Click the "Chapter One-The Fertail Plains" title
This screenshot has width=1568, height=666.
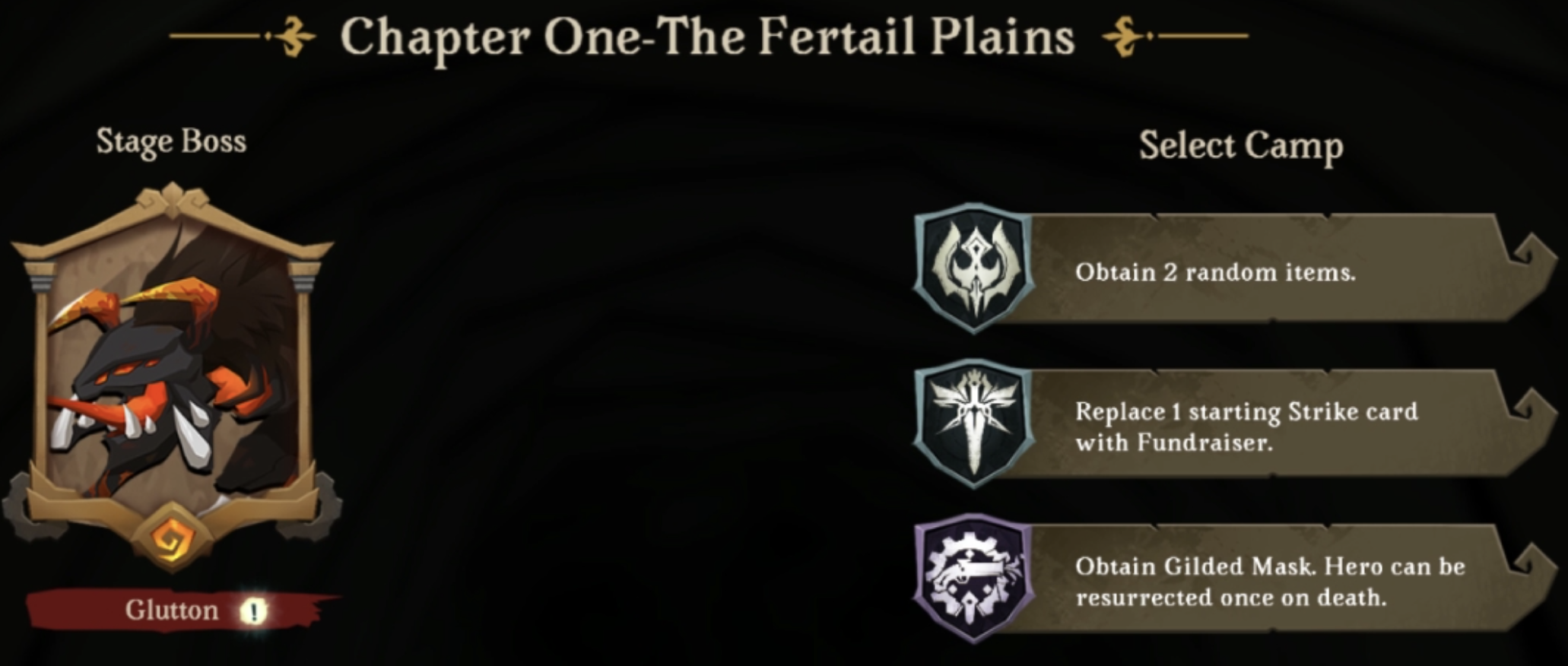coord(707,36)
